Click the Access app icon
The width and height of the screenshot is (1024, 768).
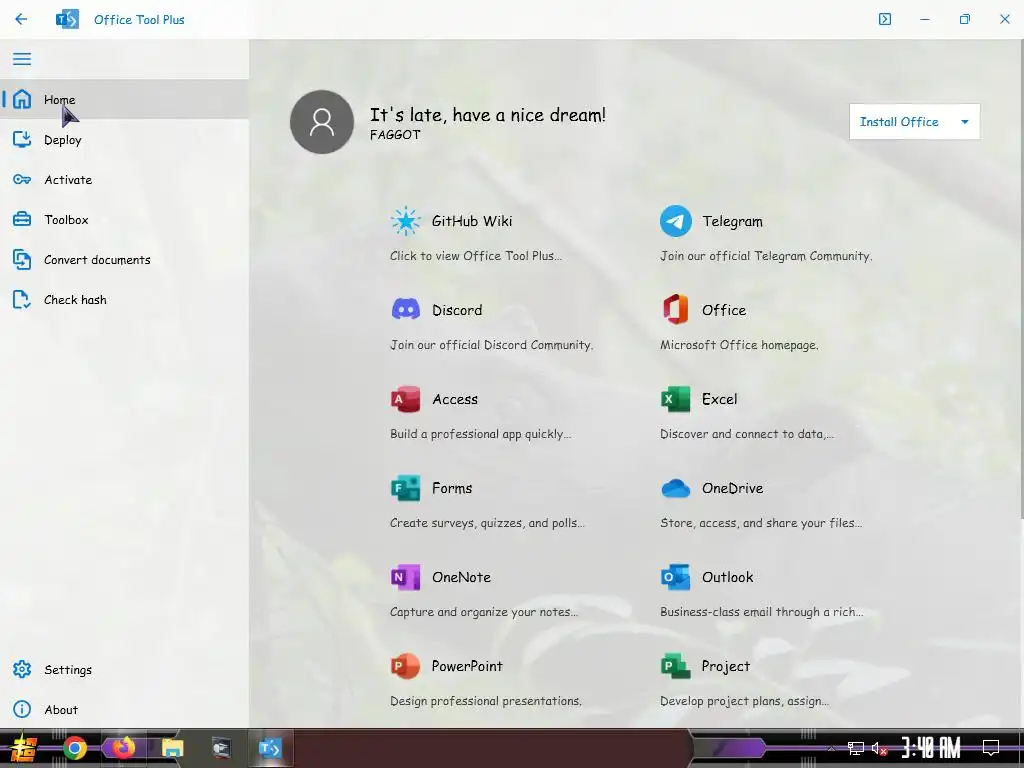tap(406, 399)
